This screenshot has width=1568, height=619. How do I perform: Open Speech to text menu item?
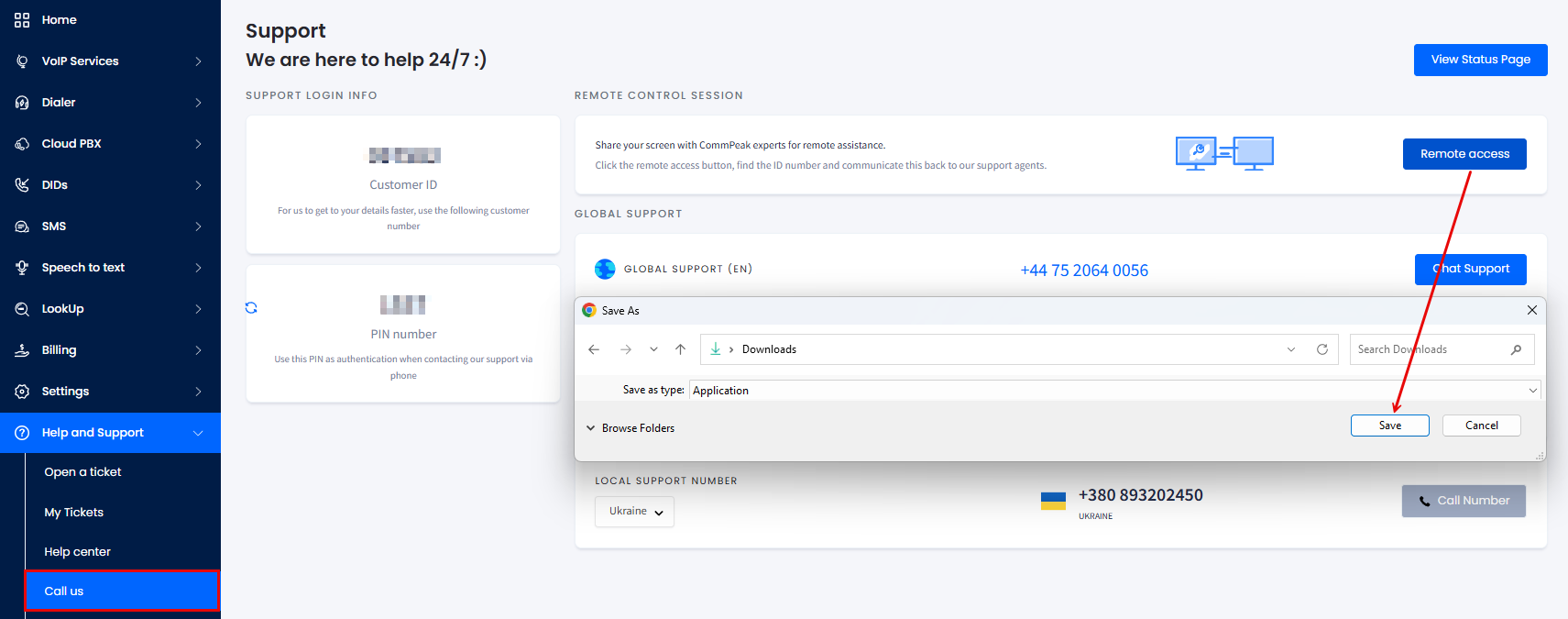110,268
